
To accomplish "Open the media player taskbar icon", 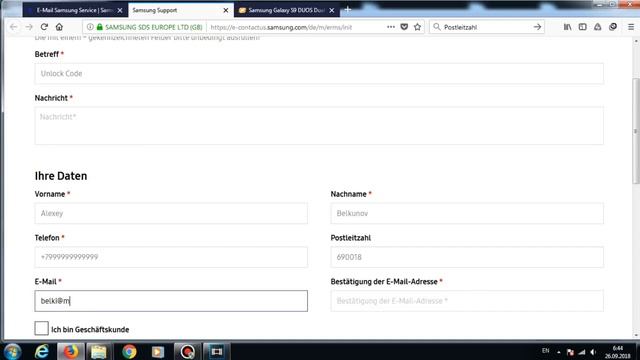I will coord(158,351).
